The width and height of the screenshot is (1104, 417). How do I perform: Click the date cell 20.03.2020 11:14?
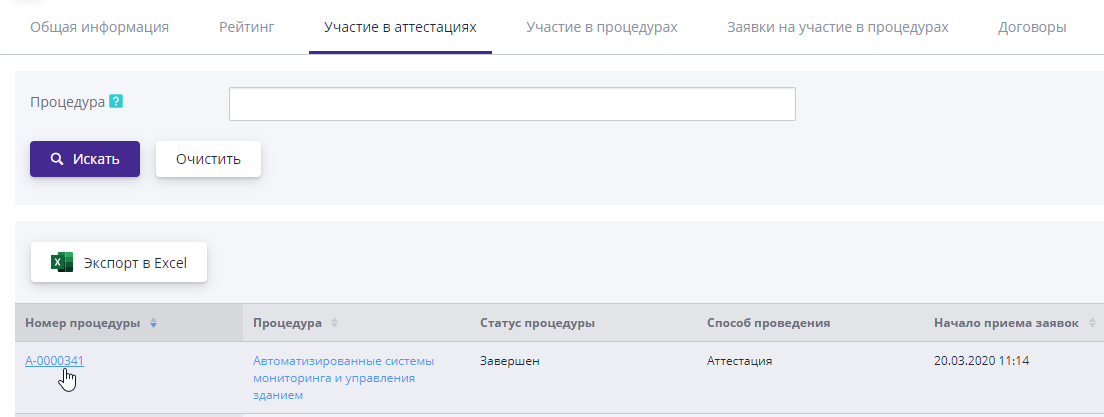981,361
